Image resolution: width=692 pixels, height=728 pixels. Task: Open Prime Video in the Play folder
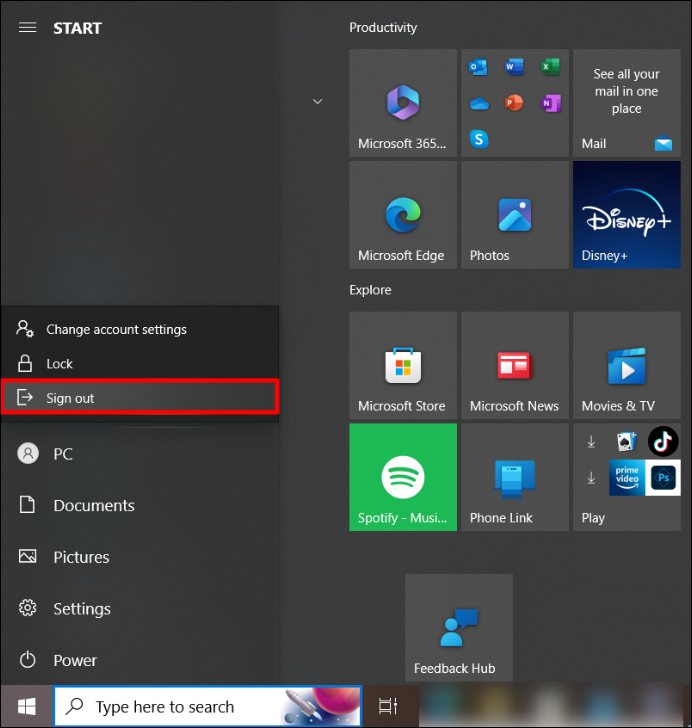(x=627, y=478)
